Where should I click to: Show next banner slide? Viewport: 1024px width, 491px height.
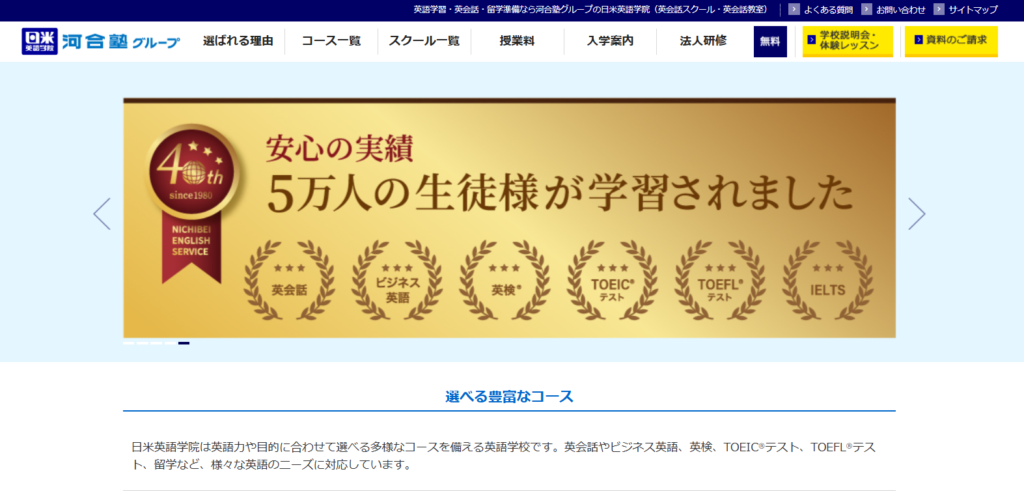[917, 214]
